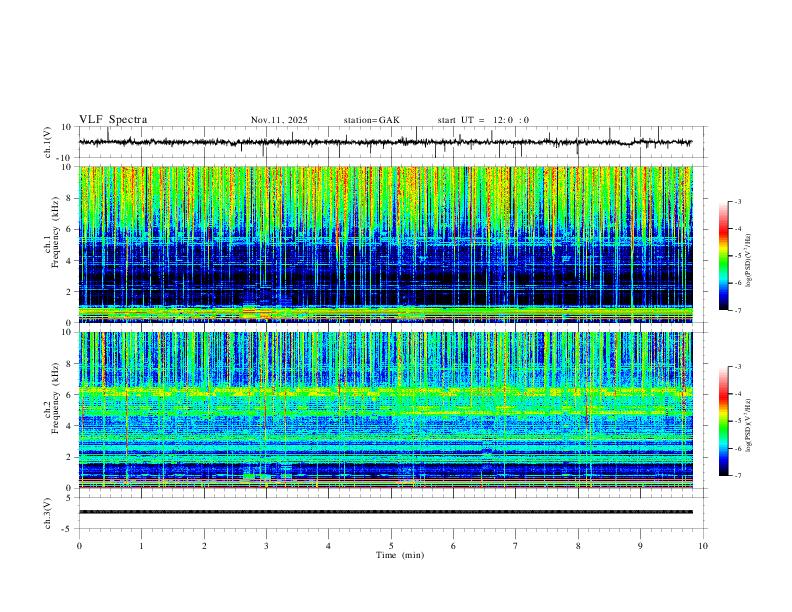Click the ch.2 colorbar "log(PSD)(V²/Hz)" label
The width and height of the screenshot is (792, 612).
749,425
